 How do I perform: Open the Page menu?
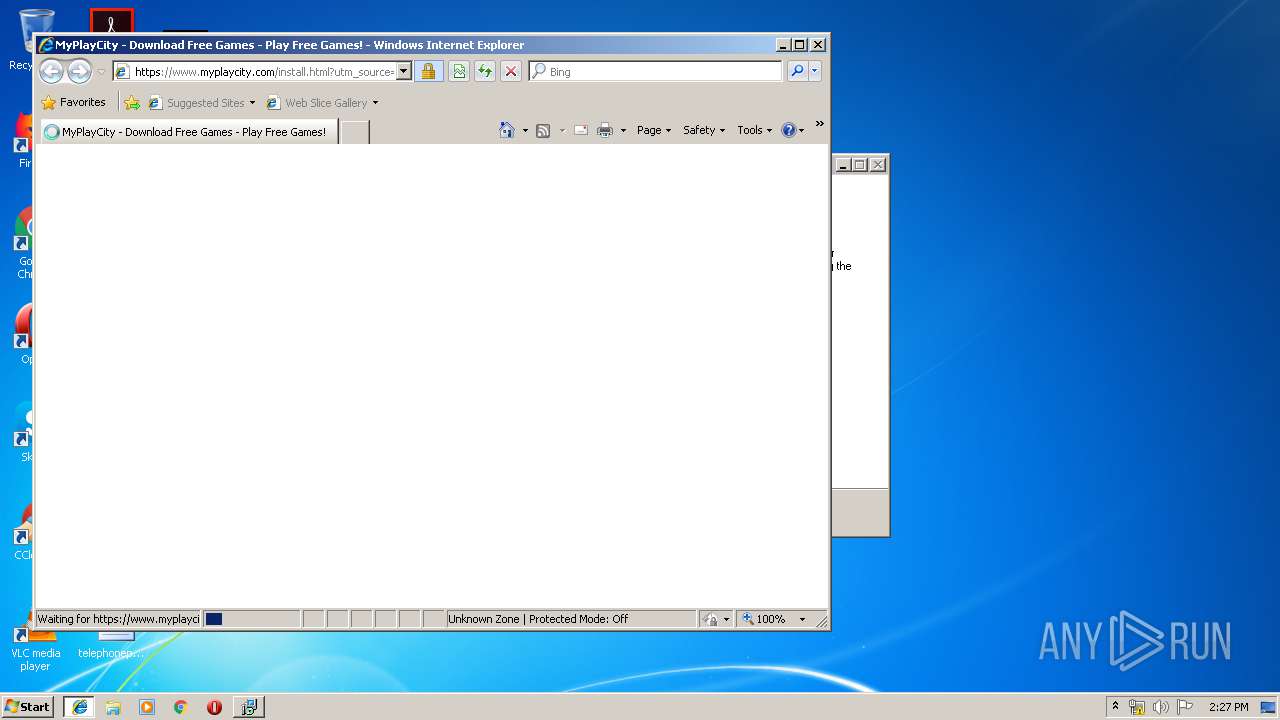pos(654,130)
